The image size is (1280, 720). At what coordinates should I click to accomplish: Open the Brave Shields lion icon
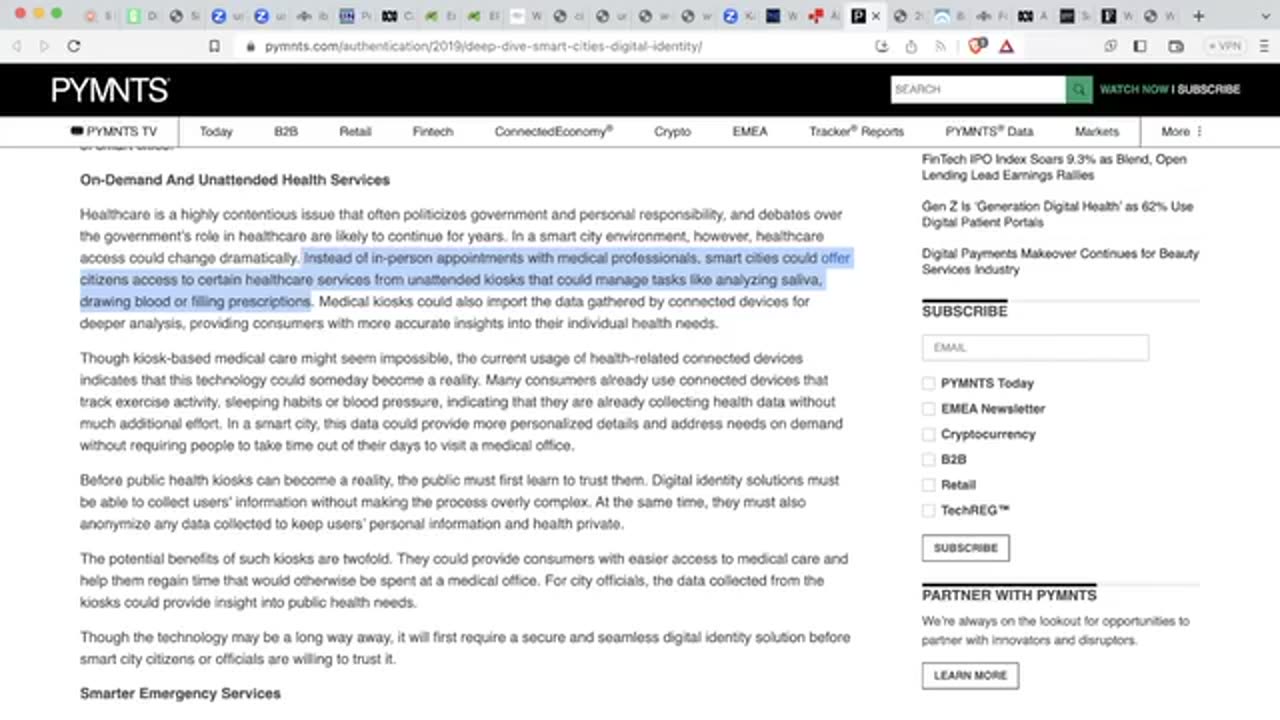978,46
